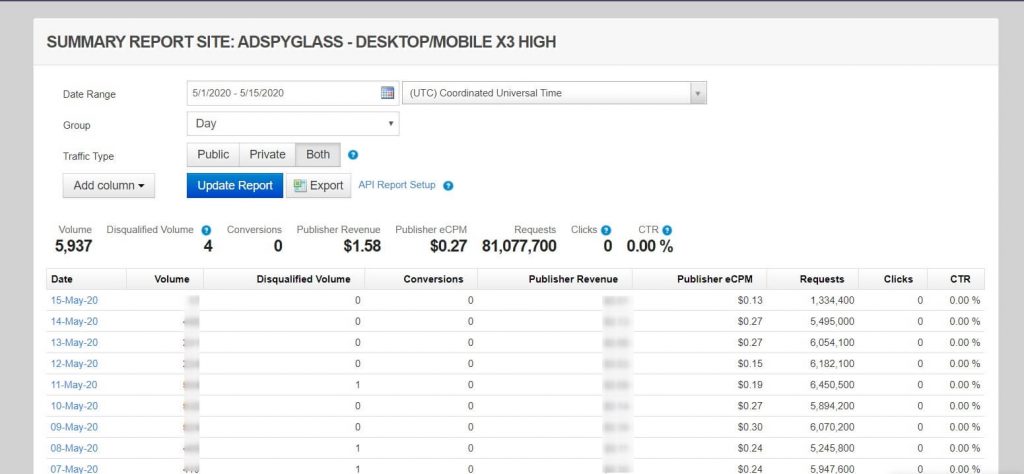Select the Public traffic type
The width and height of the screenshot is (1024, 474).
(213, 155)
